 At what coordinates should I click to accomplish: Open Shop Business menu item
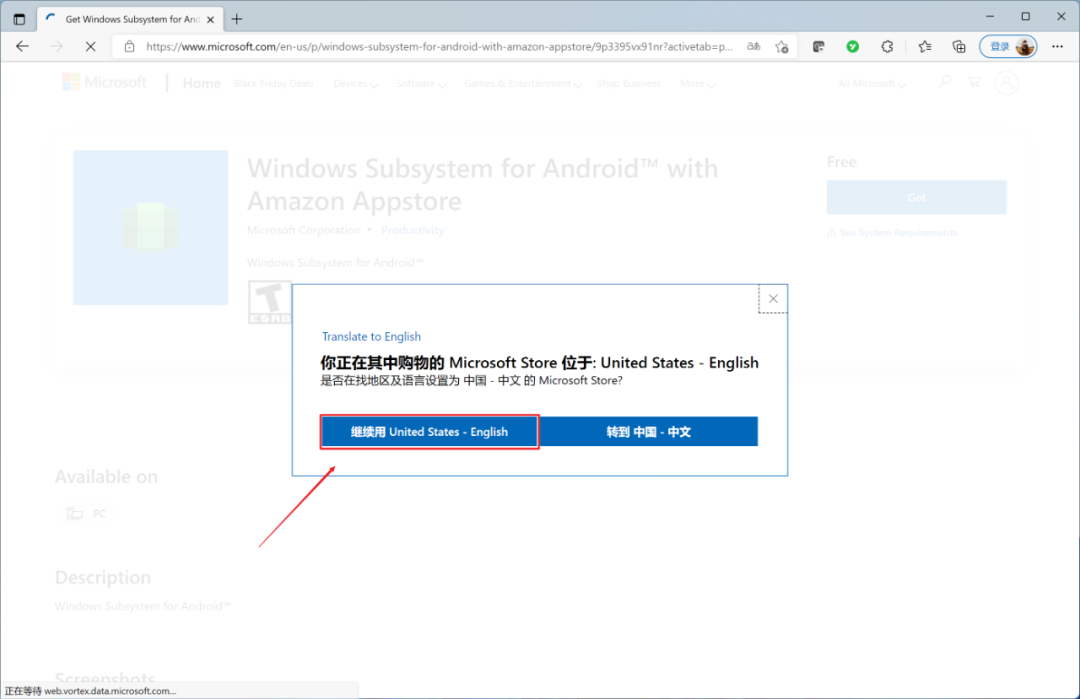[628, 83]
